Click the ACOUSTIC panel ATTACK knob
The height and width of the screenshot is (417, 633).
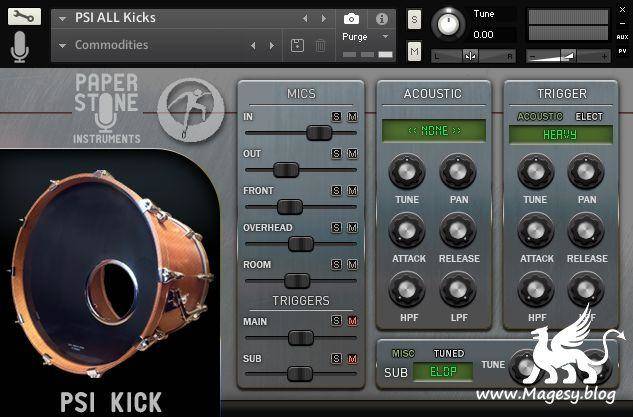[x=407, y=231]
